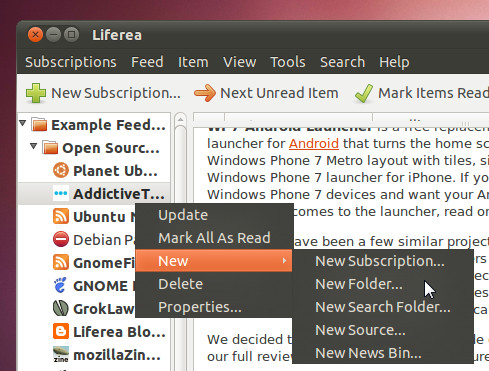Screen dimensions: 489x371
Task: Click the GNOME foot feed icon
Action: click(61, 285)
